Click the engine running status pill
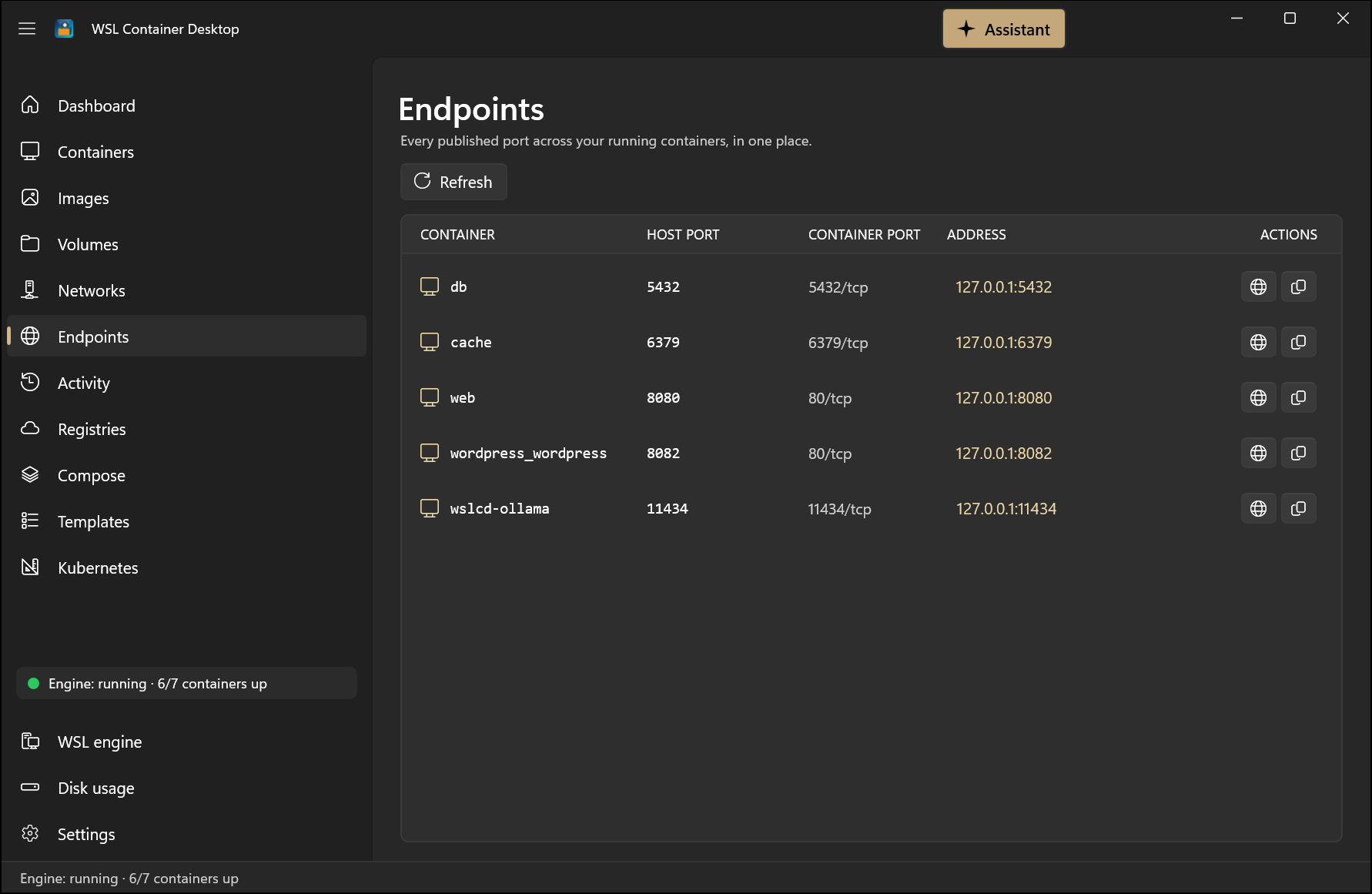The height and width of the screenshot is (894, 1372). coord(186,683)
